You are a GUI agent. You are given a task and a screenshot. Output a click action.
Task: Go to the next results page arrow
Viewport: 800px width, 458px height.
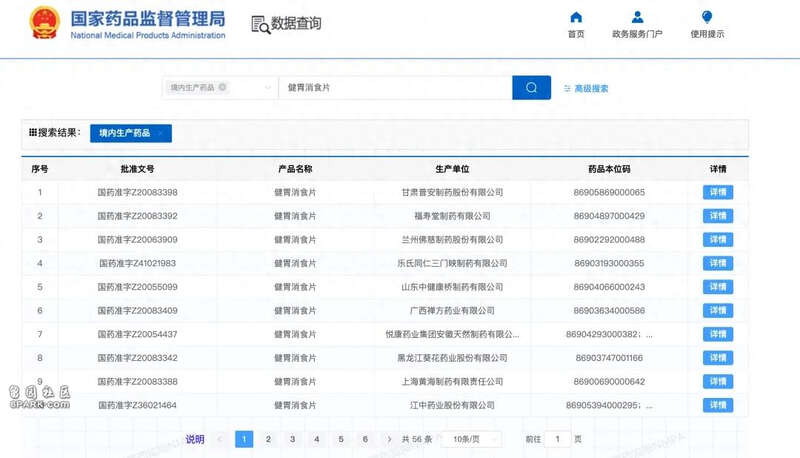click(388, 439)
